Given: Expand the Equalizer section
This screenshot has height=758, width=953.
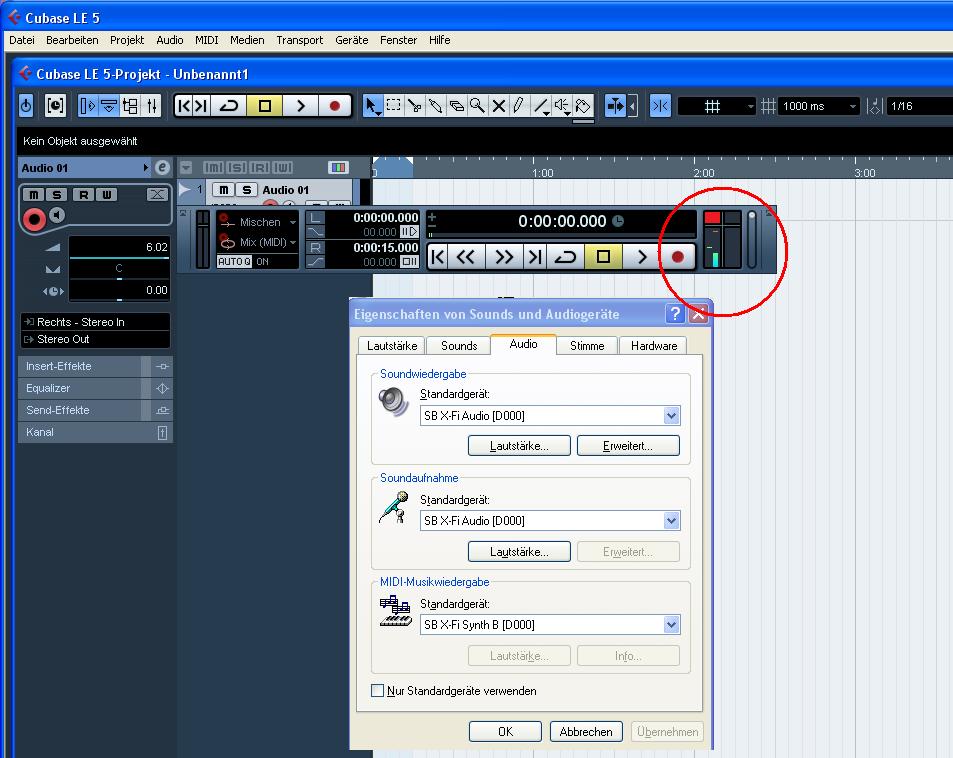Looking at the screenshot, I should click(95, 388).
